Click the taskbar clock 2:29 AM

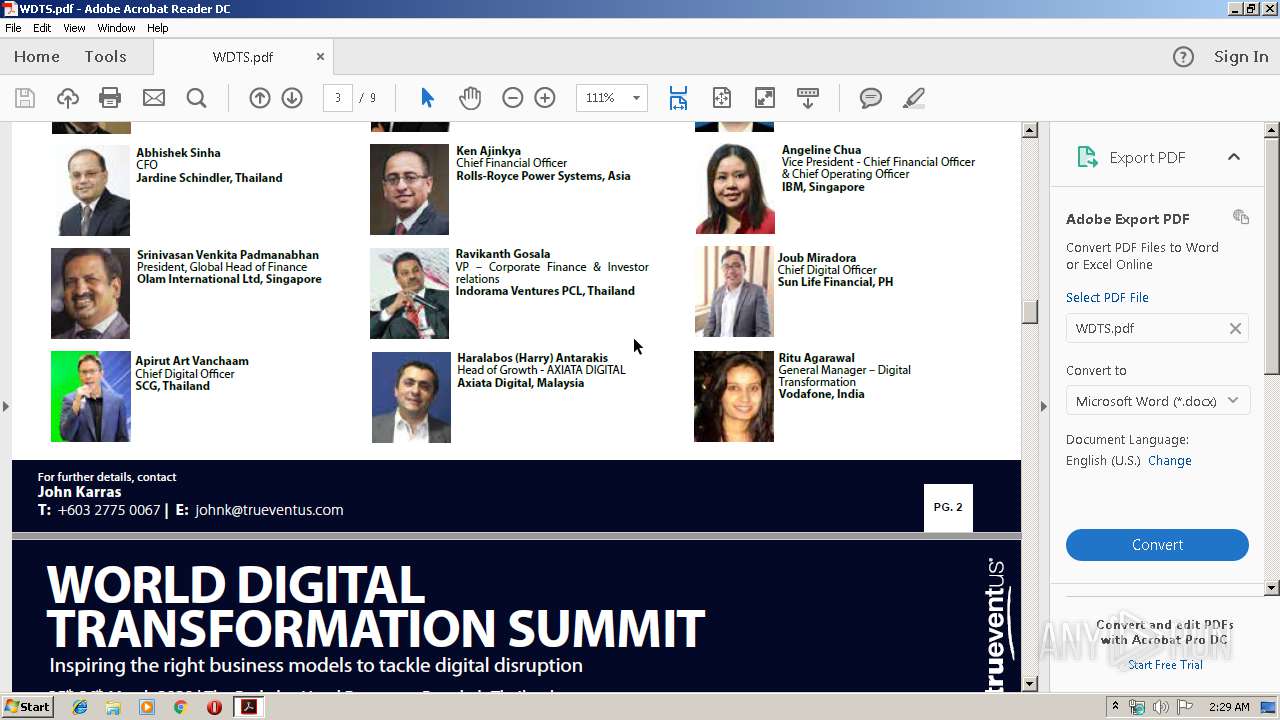pos(1228,707)
